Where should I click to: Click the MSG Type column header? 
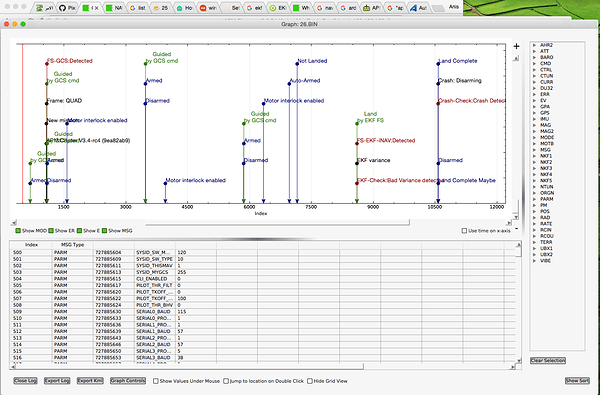click(72, 245)
